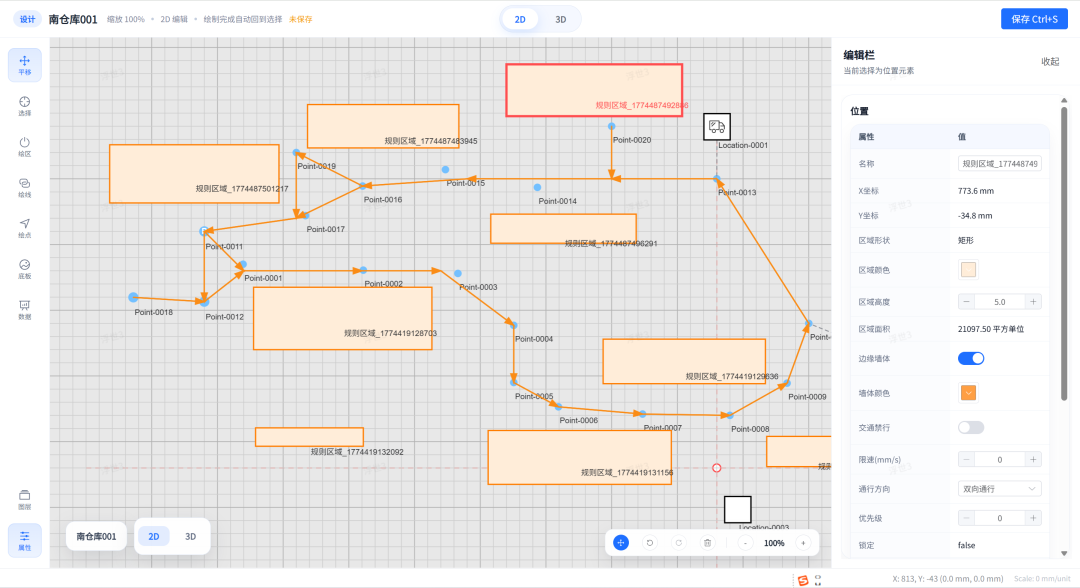Switch to 2D view in top bar
Screen dimensions: 1080x588
(520, 19)
